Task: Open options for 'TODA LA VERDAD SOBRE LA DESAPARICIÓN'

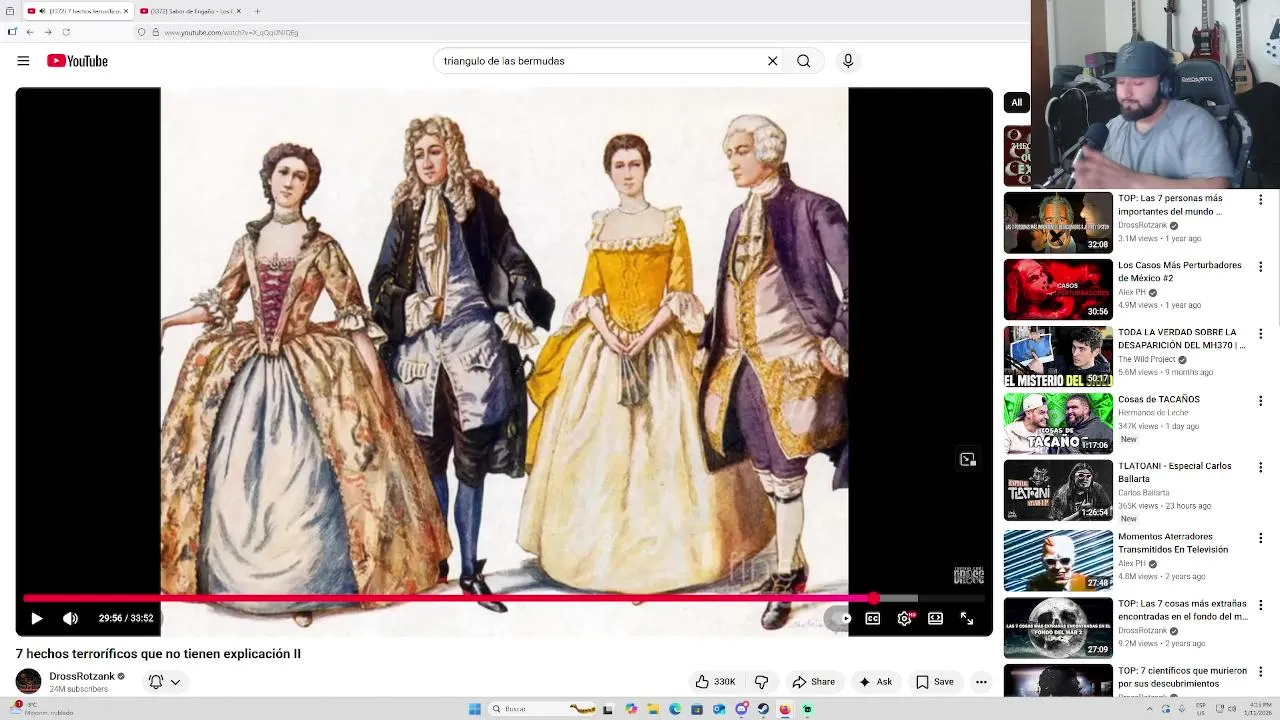Action: click(1260, 334)
